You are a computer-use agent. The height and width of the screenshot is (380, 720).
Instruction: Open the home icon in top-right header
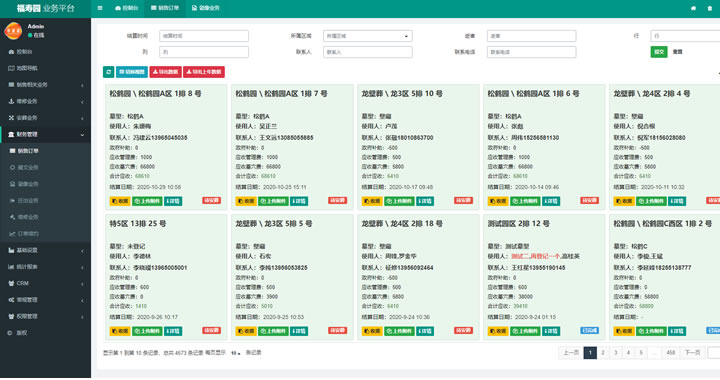[x=693, y=8]
